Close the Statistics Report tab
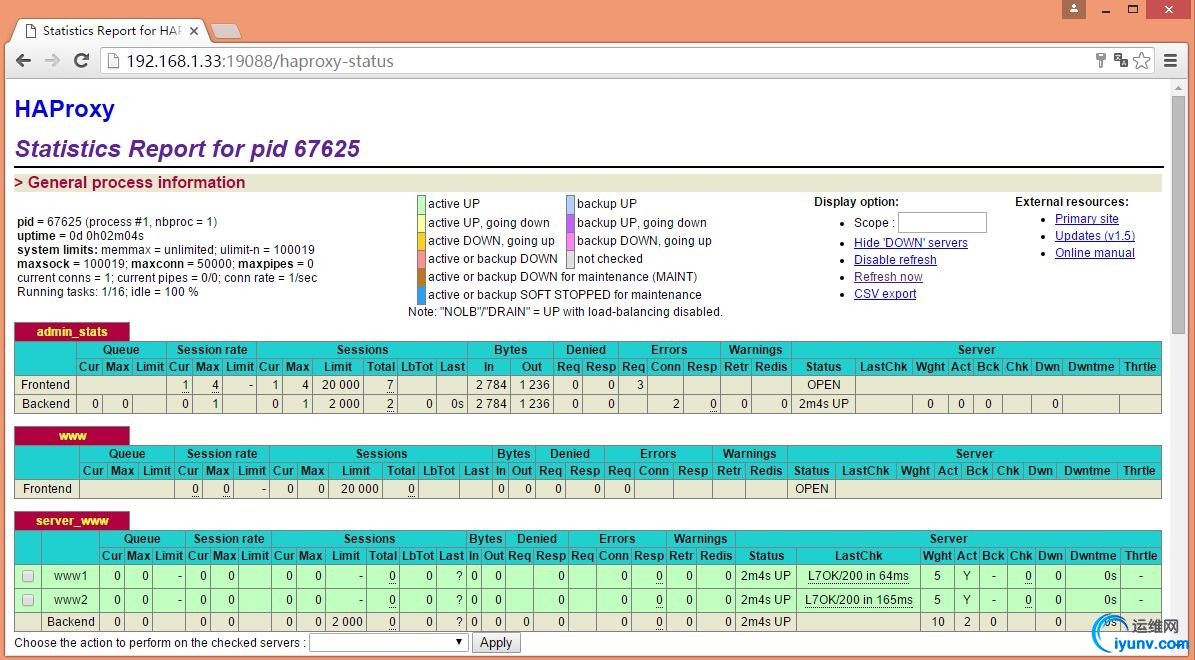Image resolution: width=1195 pixels, height=660 pixels. click(195, 31)
